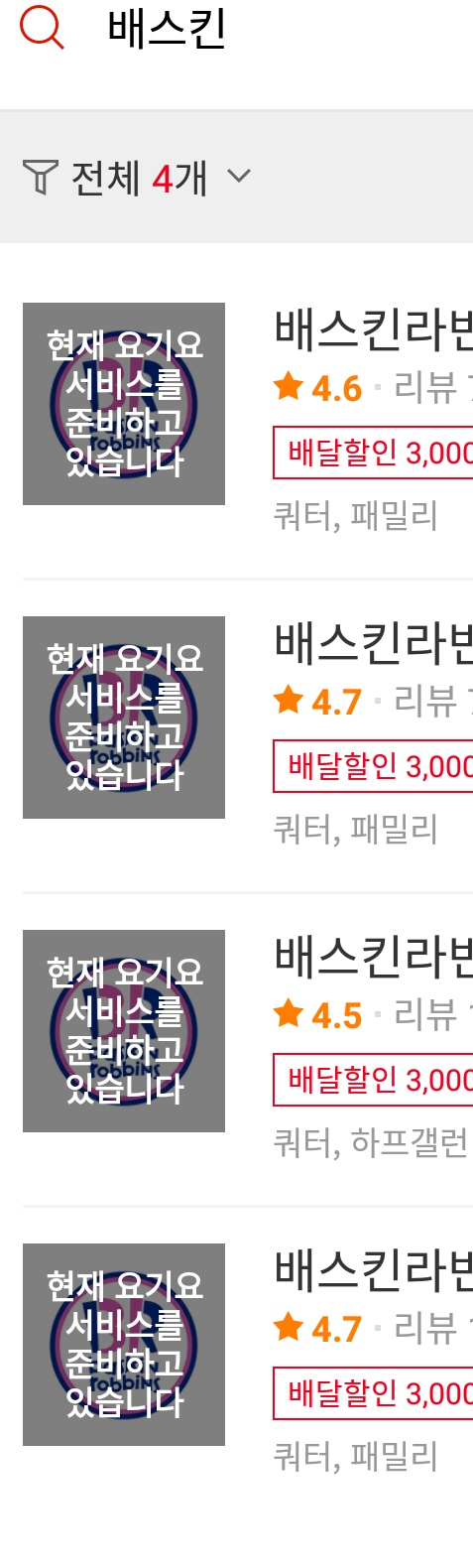Viewport: 473px width, 1568px height.
Task: Select the 쿼터, 하프갤런 menu text
Action: tap(371, 1143)
